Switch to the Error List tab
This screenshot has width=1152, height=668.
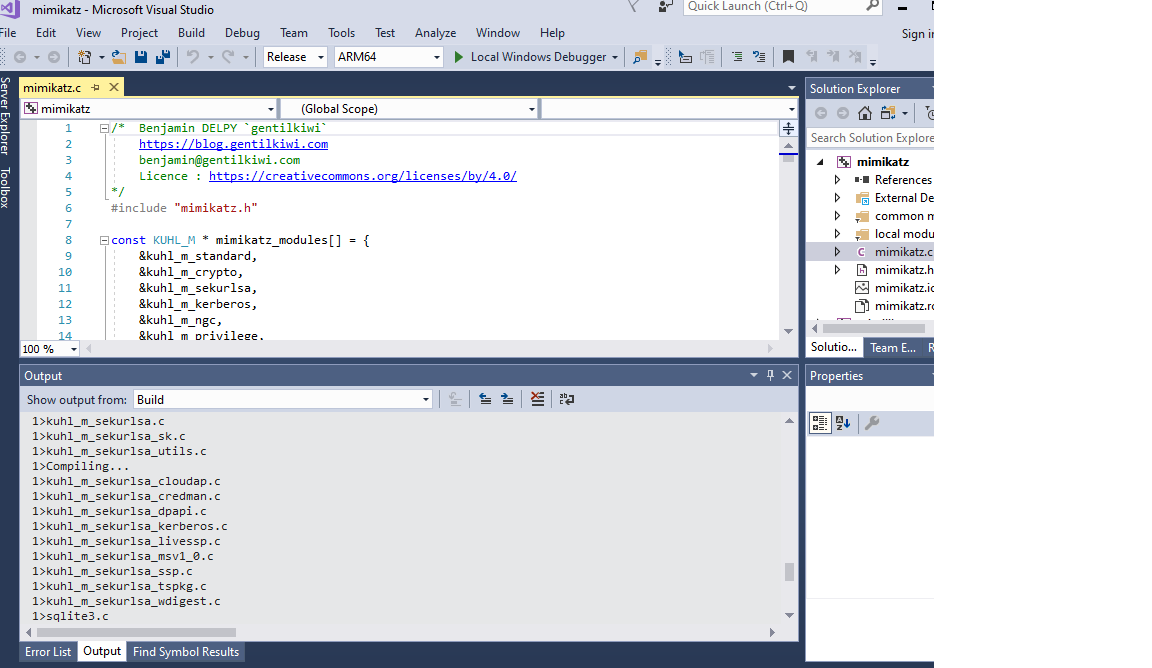point(47,651)
